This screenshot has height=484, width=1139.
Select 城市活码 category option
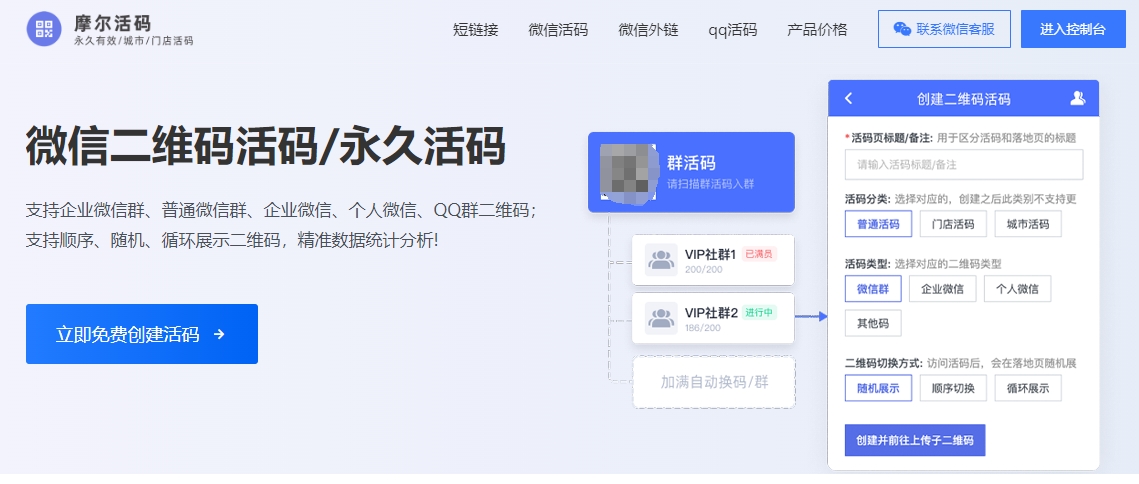(x=1028, y=224)
